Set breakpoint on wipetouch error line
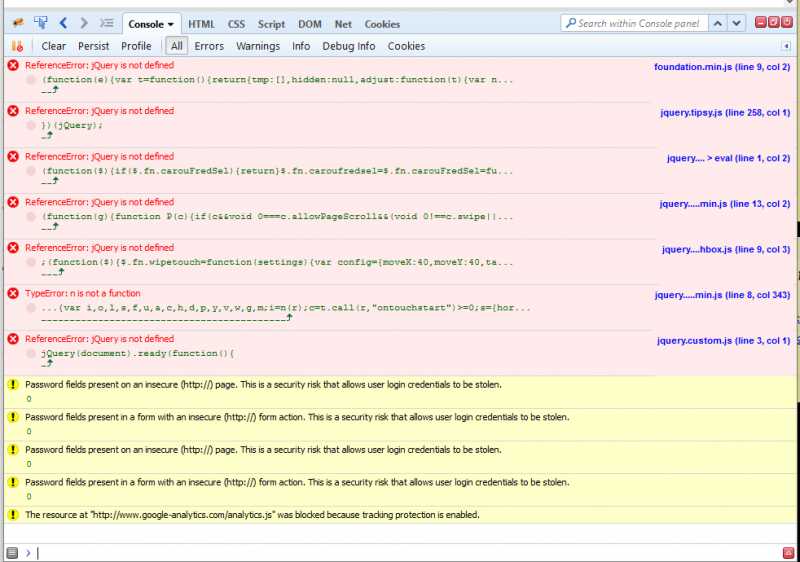The height and width of the screenshot is (562, 800). point(31,263)
